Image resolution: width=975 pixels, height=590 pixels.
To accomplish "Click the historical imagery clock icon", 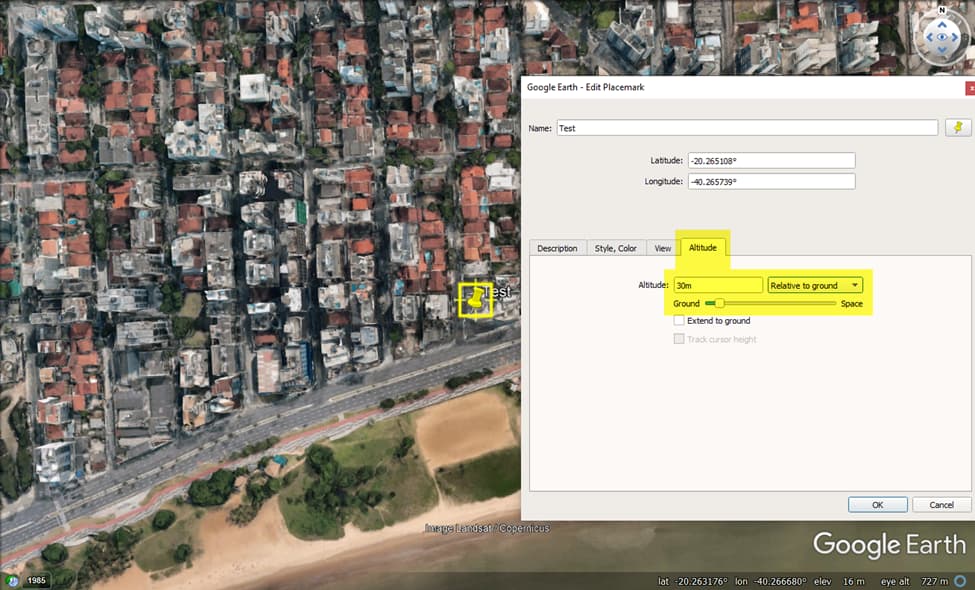I will (11, 581).
